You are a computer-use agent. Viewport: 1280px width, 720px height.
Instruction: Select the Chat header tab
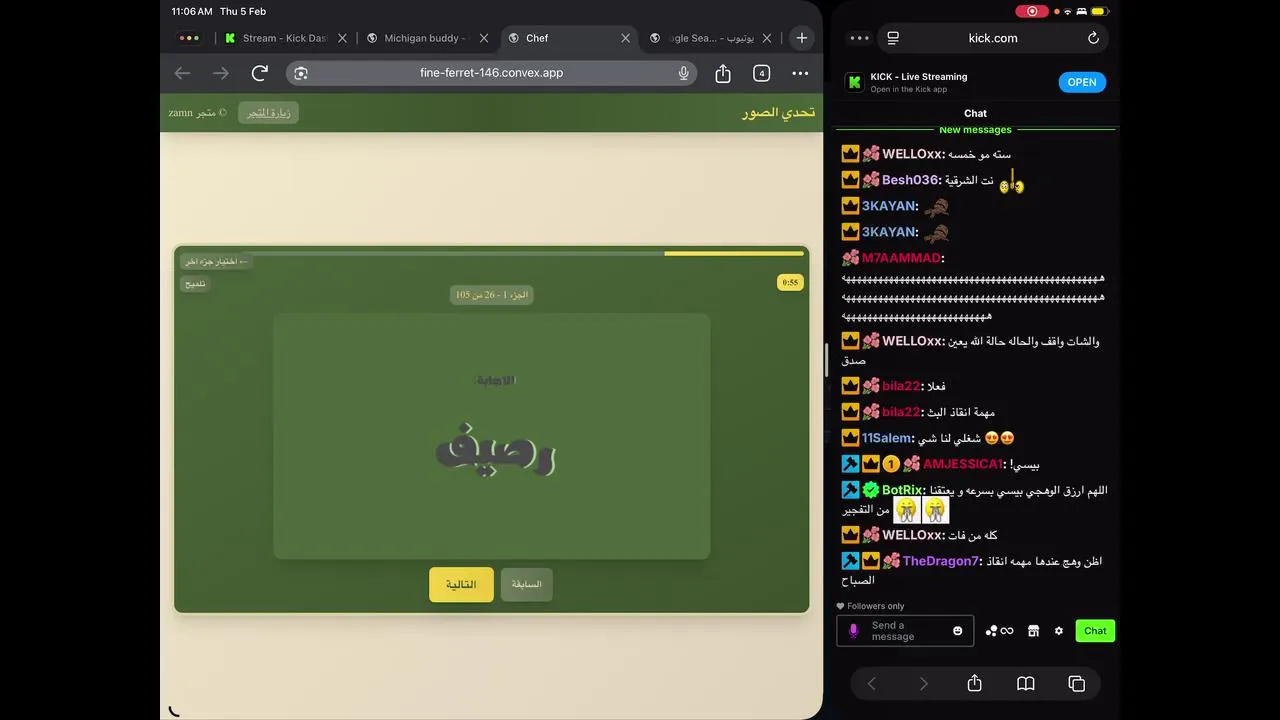(x=975, y=113)
